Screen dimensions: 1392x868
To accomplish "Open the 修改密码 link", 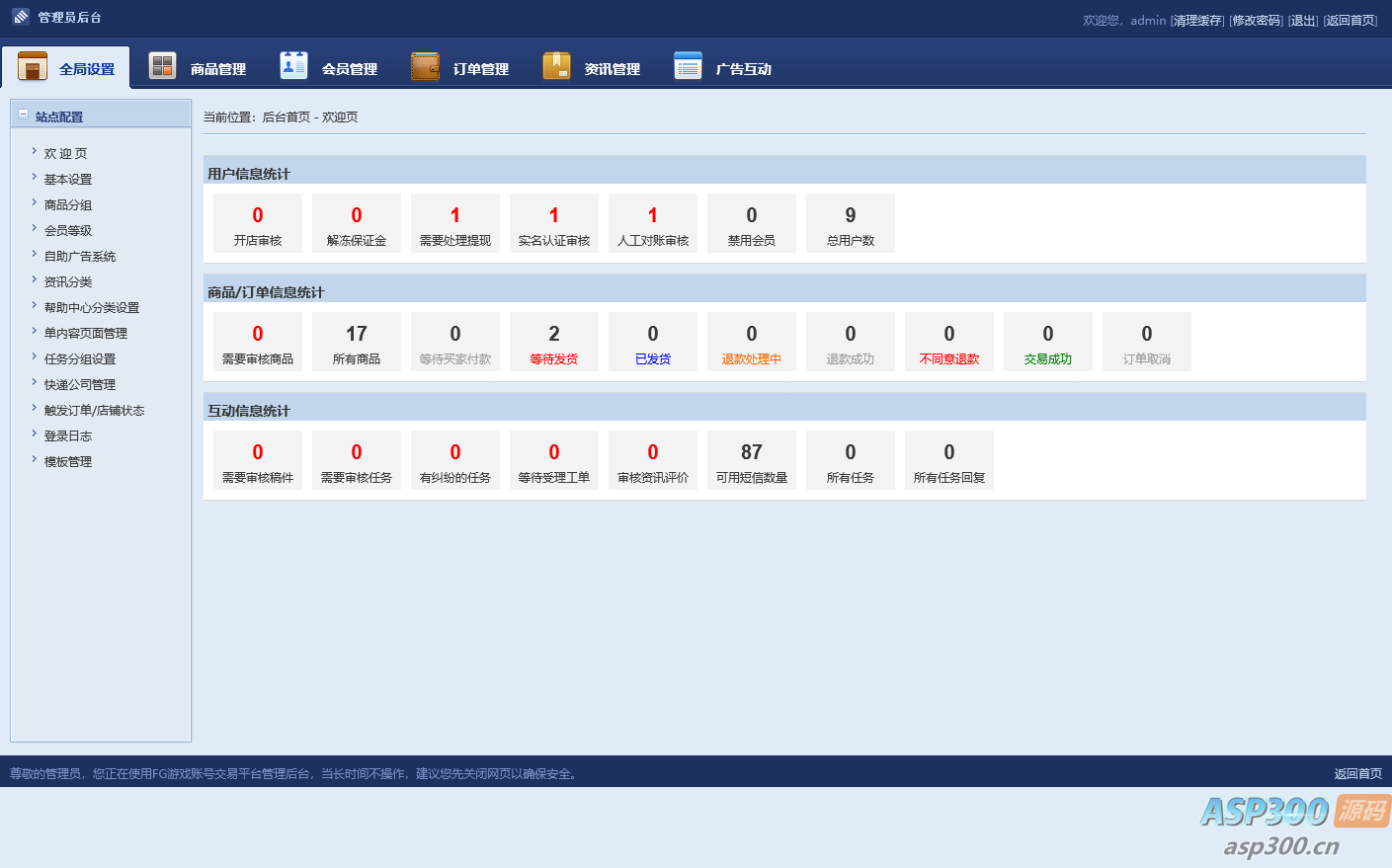I will point(1257,21).
